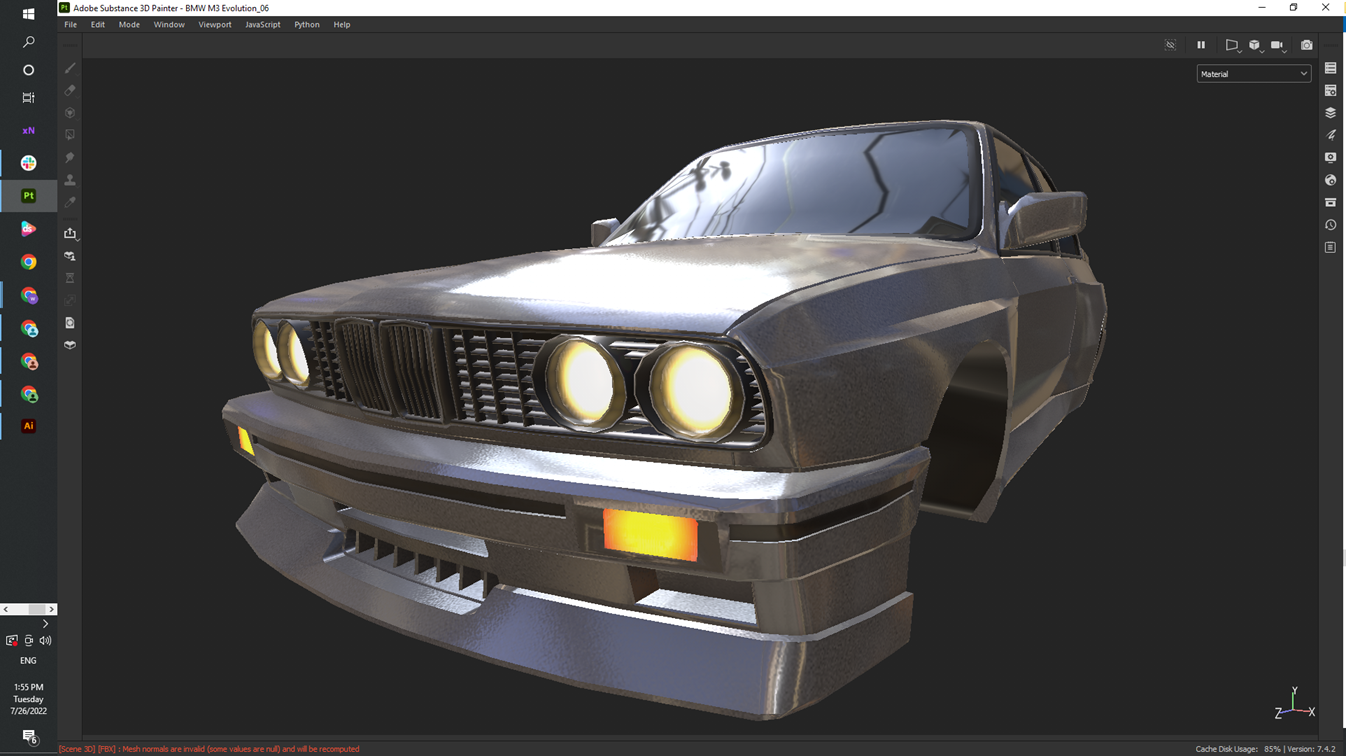Toggle the hidden-geometry eye icon in toolbar

coord(1170,45)
